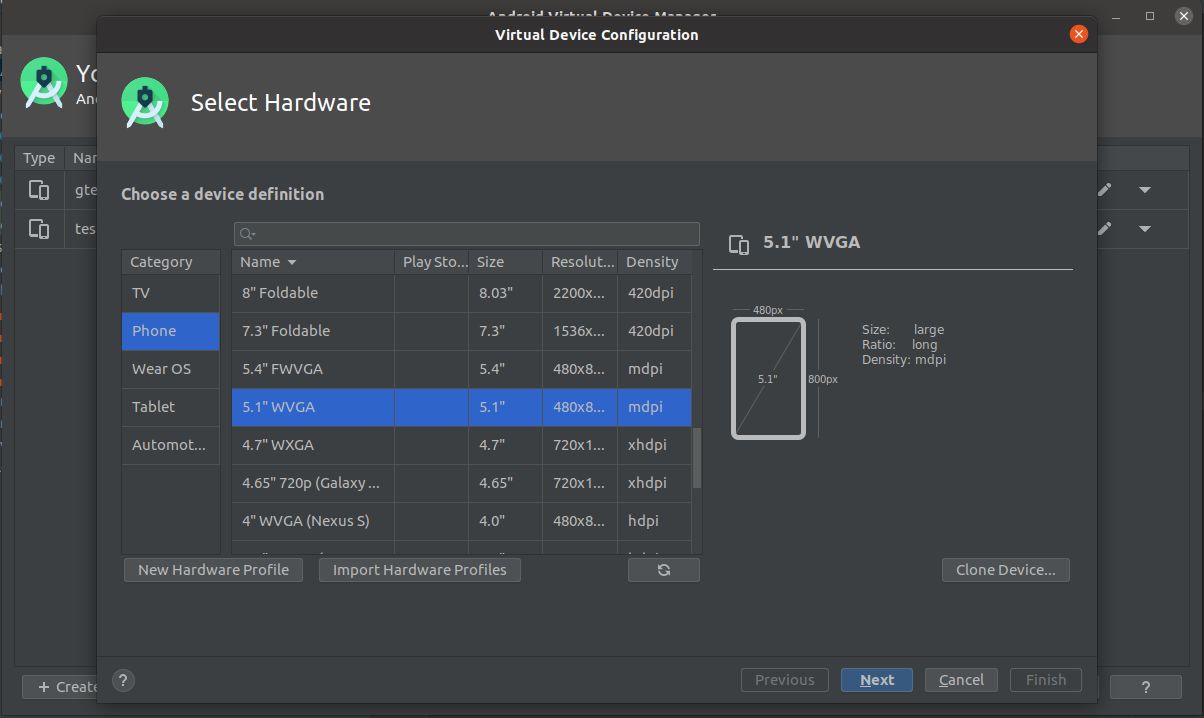Image resolution: width=1204 pixels, height=718 pixels.
Task: Select the 5.1" WVGA device row
Action: (461, 407)
